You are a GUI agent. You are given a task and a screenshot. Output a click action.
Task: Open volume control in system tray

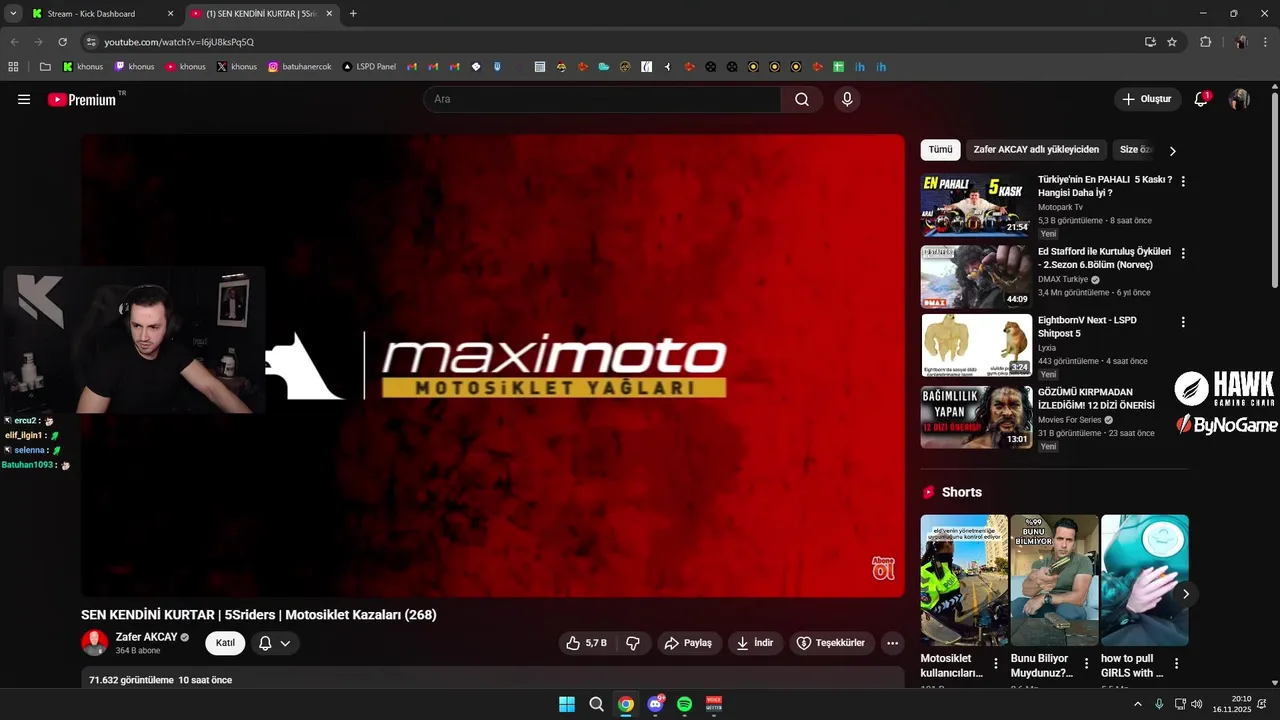click(x=1197, y=704)
